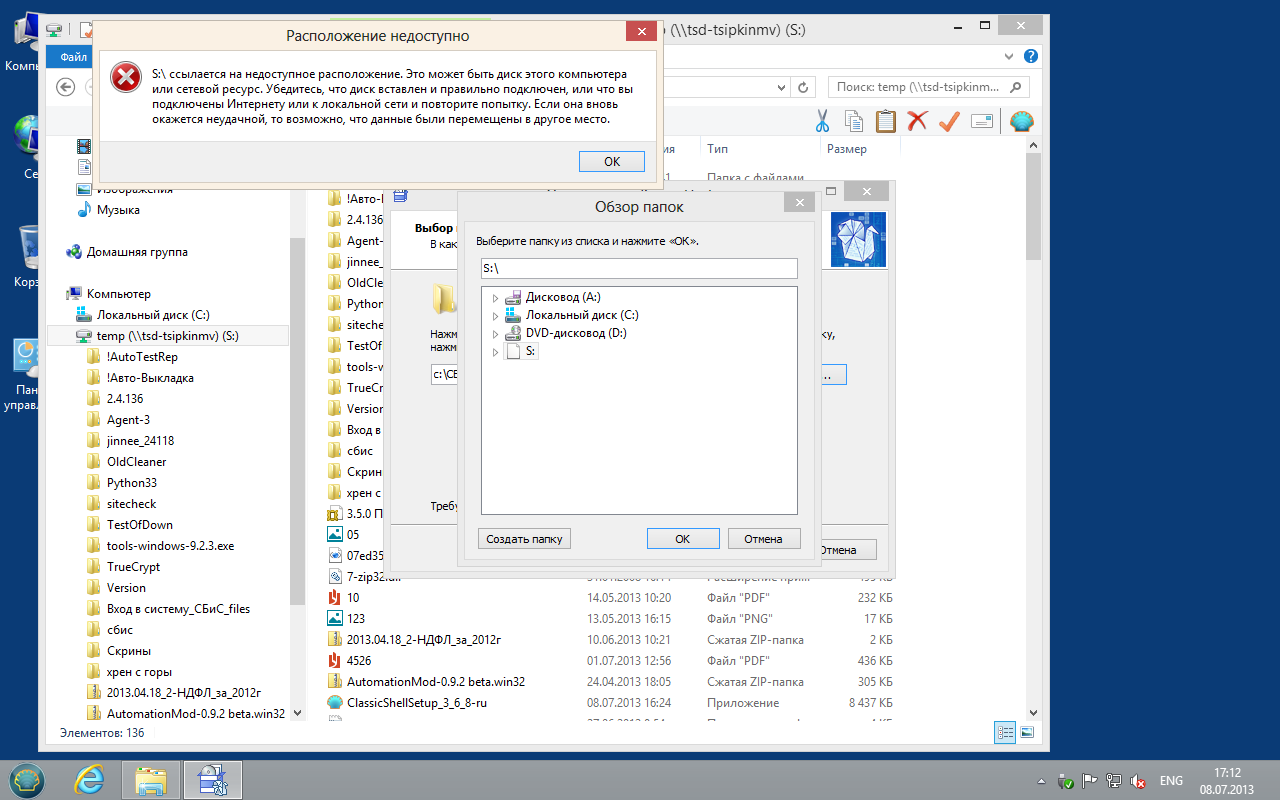Click the network icon in system tray
The image size is (1280, 800).
[1114, 780]
